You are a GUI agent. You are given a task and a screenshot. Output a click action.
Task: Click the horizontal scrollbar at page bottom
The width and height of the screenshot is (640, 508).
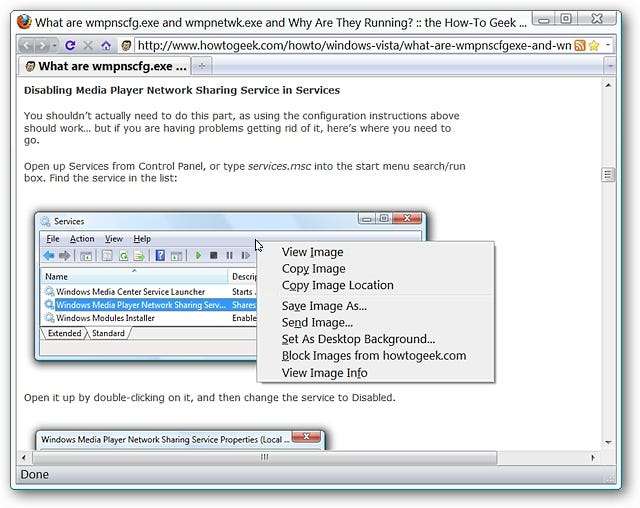[x=264, y=457]
